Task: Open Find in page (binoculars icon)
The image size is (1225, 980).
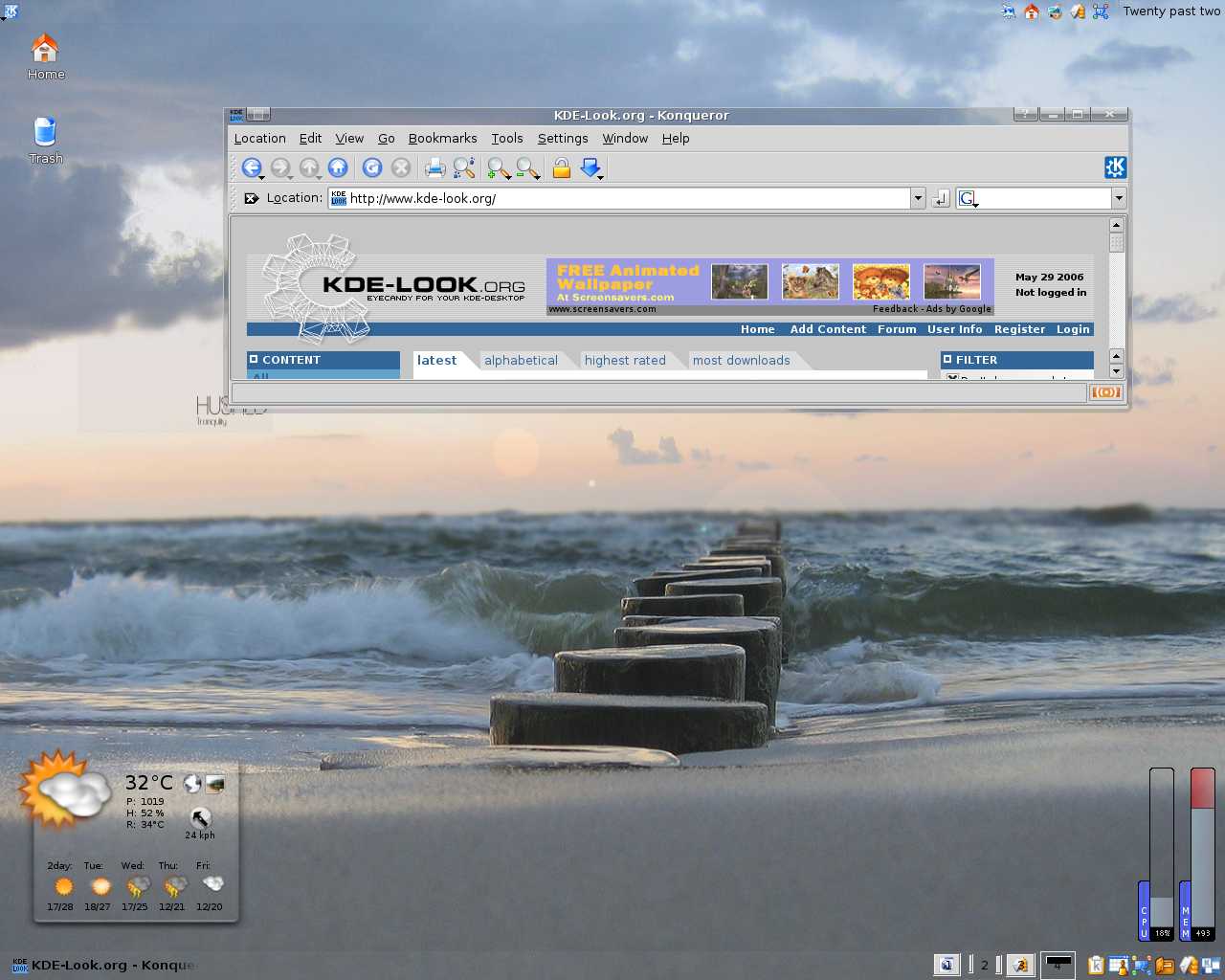Action: pyautogui.click(x=464, y=168)
